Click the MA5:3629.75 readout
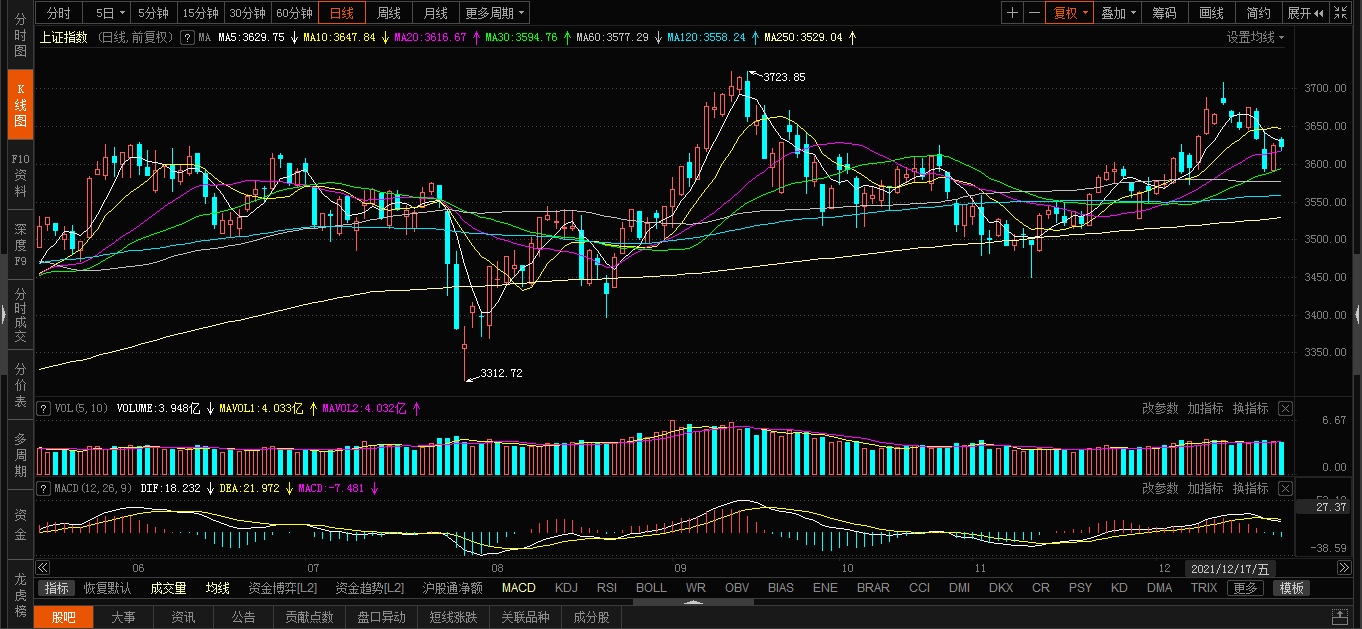The height and width of the screenshot is (629, 1362). click(251, 37)
